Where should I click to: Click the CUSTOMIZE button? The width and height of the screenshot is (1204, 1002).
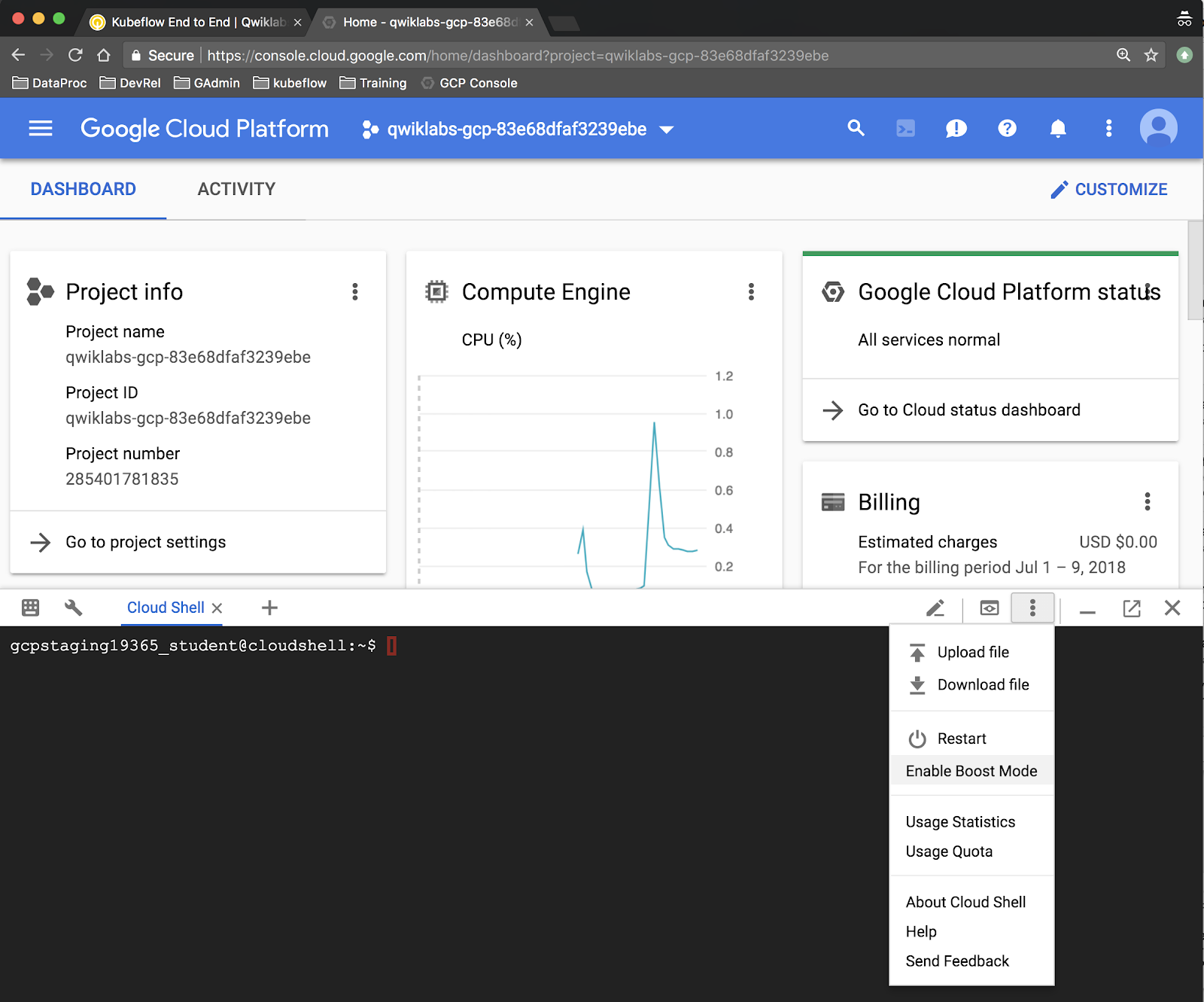(1109, 190)
